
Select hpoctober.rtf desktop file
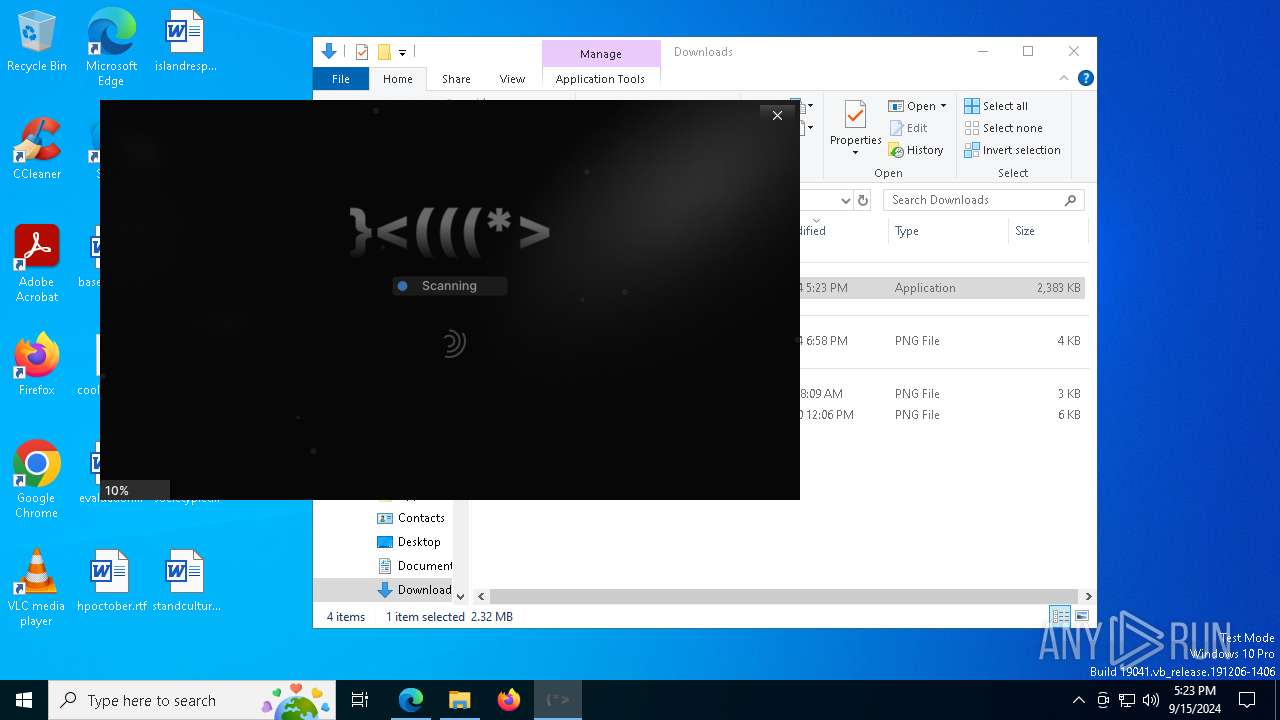click(x=111, y=580)
